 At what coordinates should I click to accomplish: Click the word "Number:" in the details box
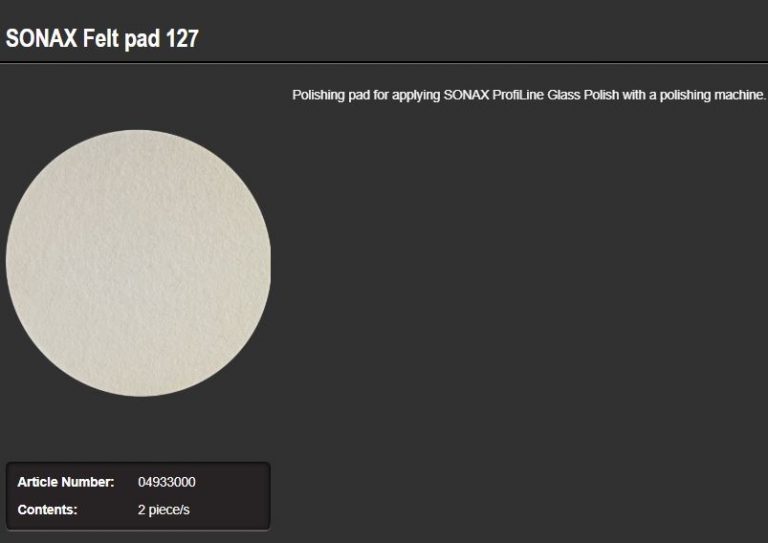(x=88, y=482)
